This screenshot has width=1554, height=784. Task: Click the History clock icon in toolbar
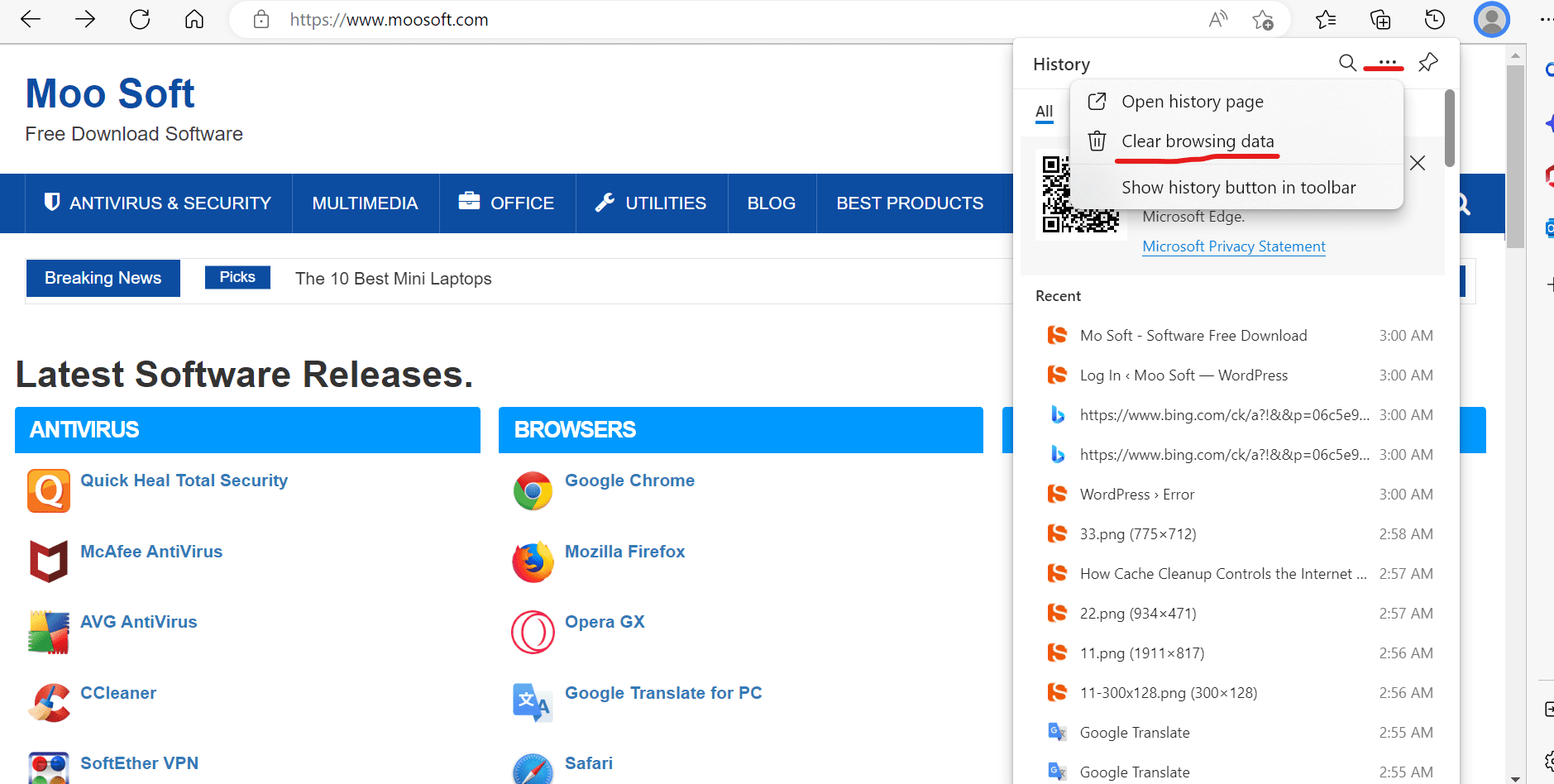[1435, 19]
